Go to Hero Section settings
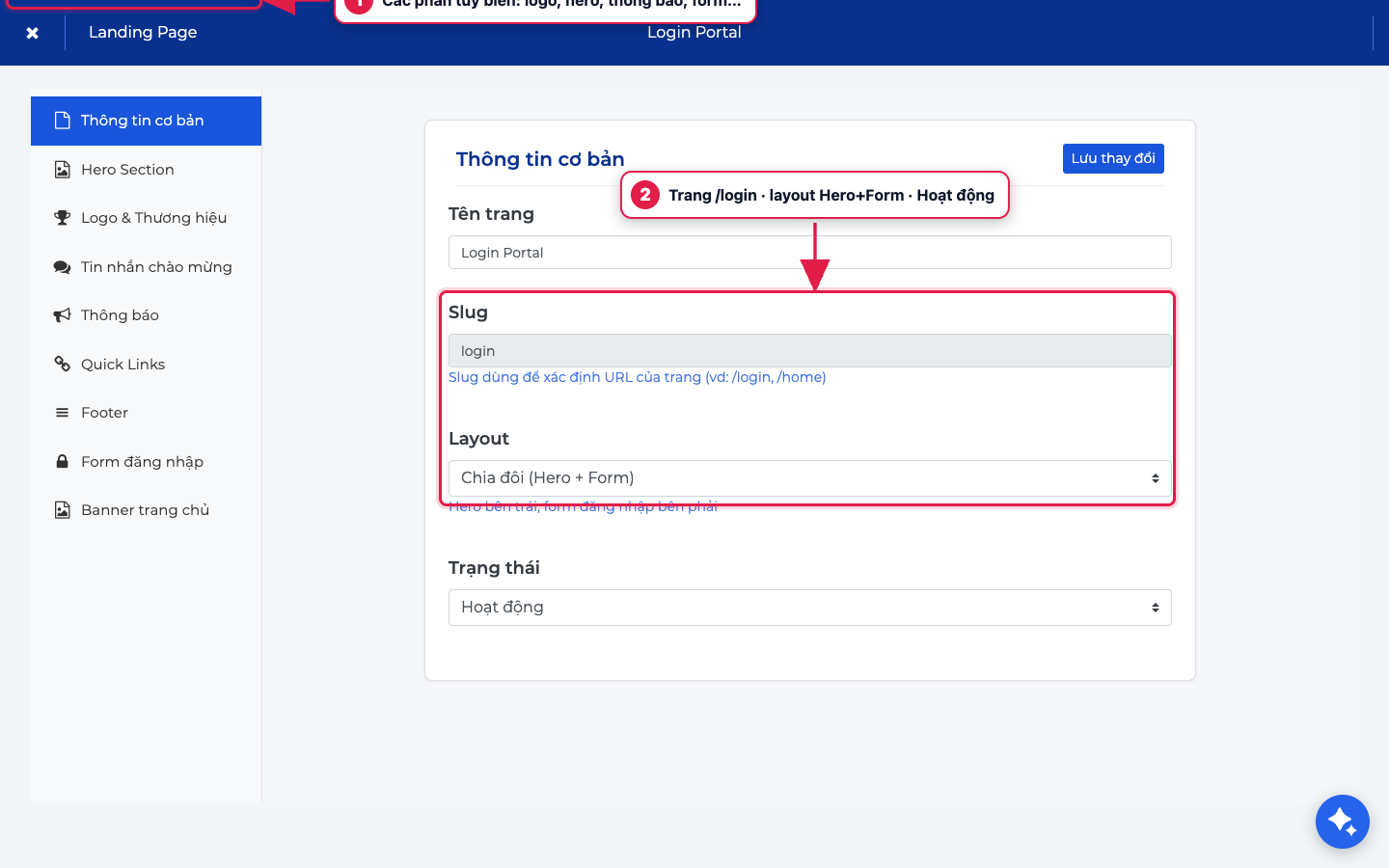Viewport: 1389px width, 868px height. tap(146, 170)
